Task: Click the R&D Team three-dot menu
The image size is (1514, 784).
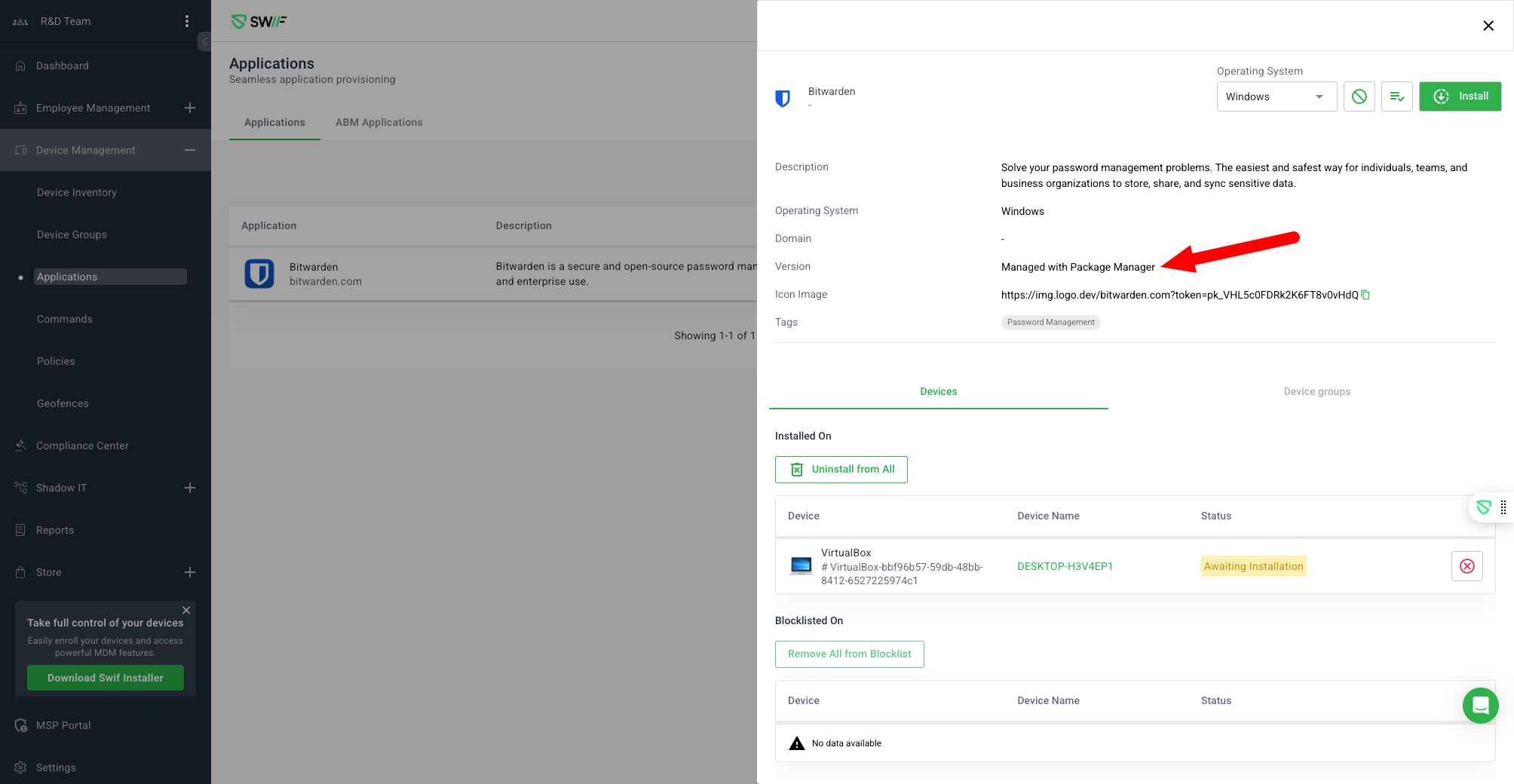Action: [x=187, y=21]
